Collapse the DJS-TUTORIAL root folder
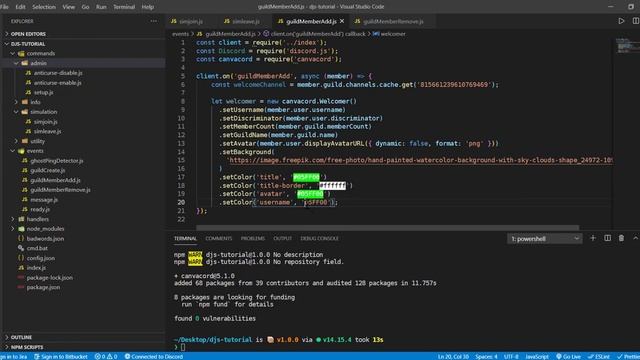Screen dimensions: 640x360 pyautogui.click(x=28, y=44)
